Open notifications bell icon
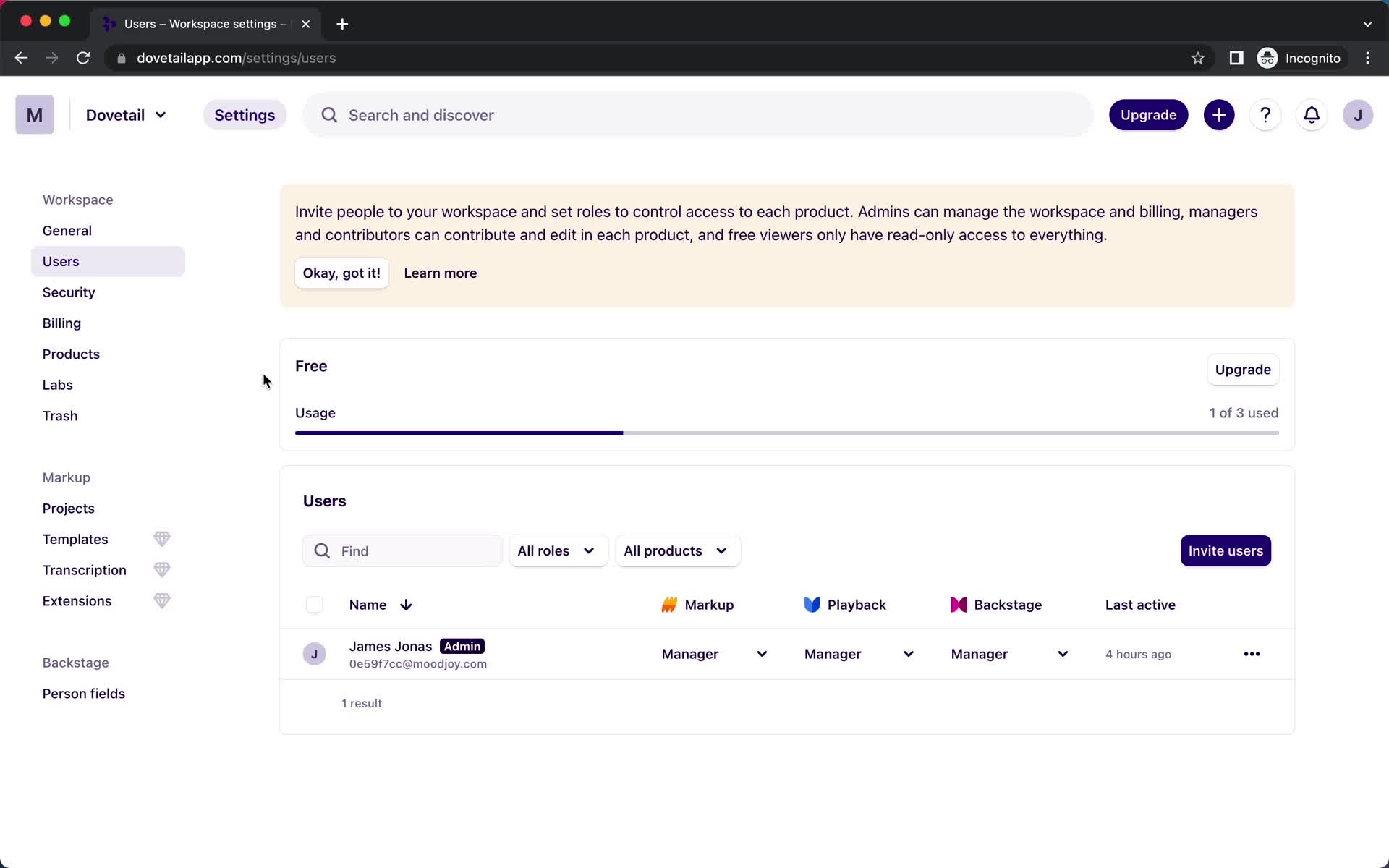 pos(1312,115)
